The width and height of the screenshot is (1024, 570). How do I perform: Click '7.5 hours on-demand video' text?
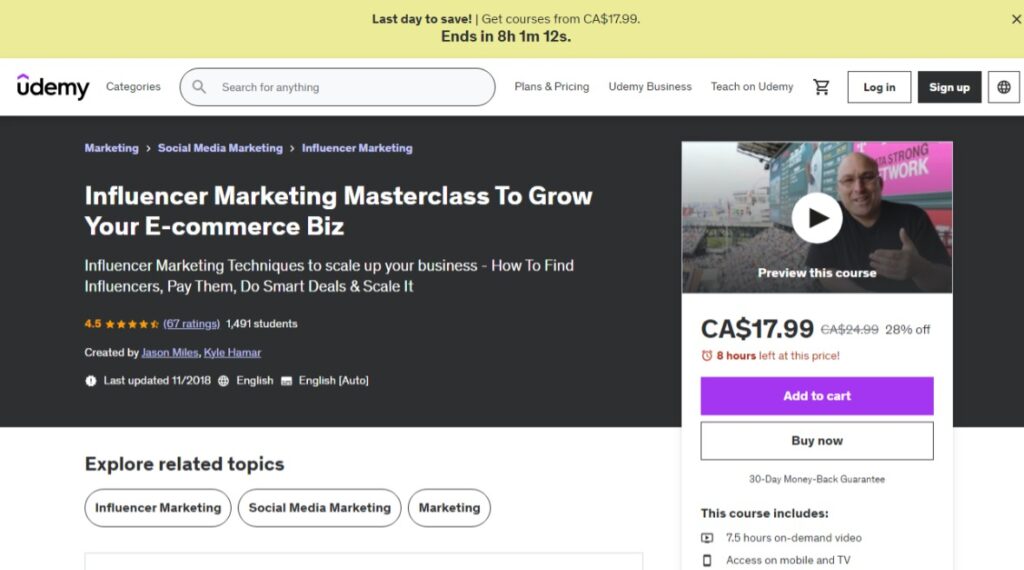click(793, 538)
